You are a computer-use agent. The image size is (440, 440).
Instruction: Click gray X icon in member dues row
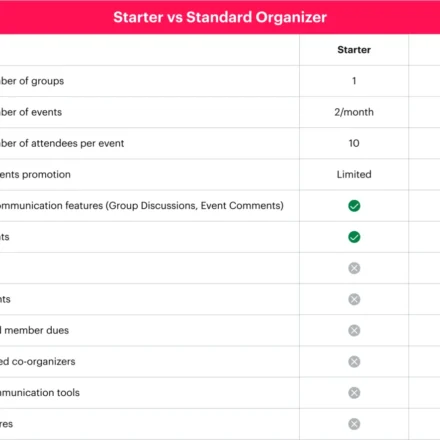tap(354, 330)
